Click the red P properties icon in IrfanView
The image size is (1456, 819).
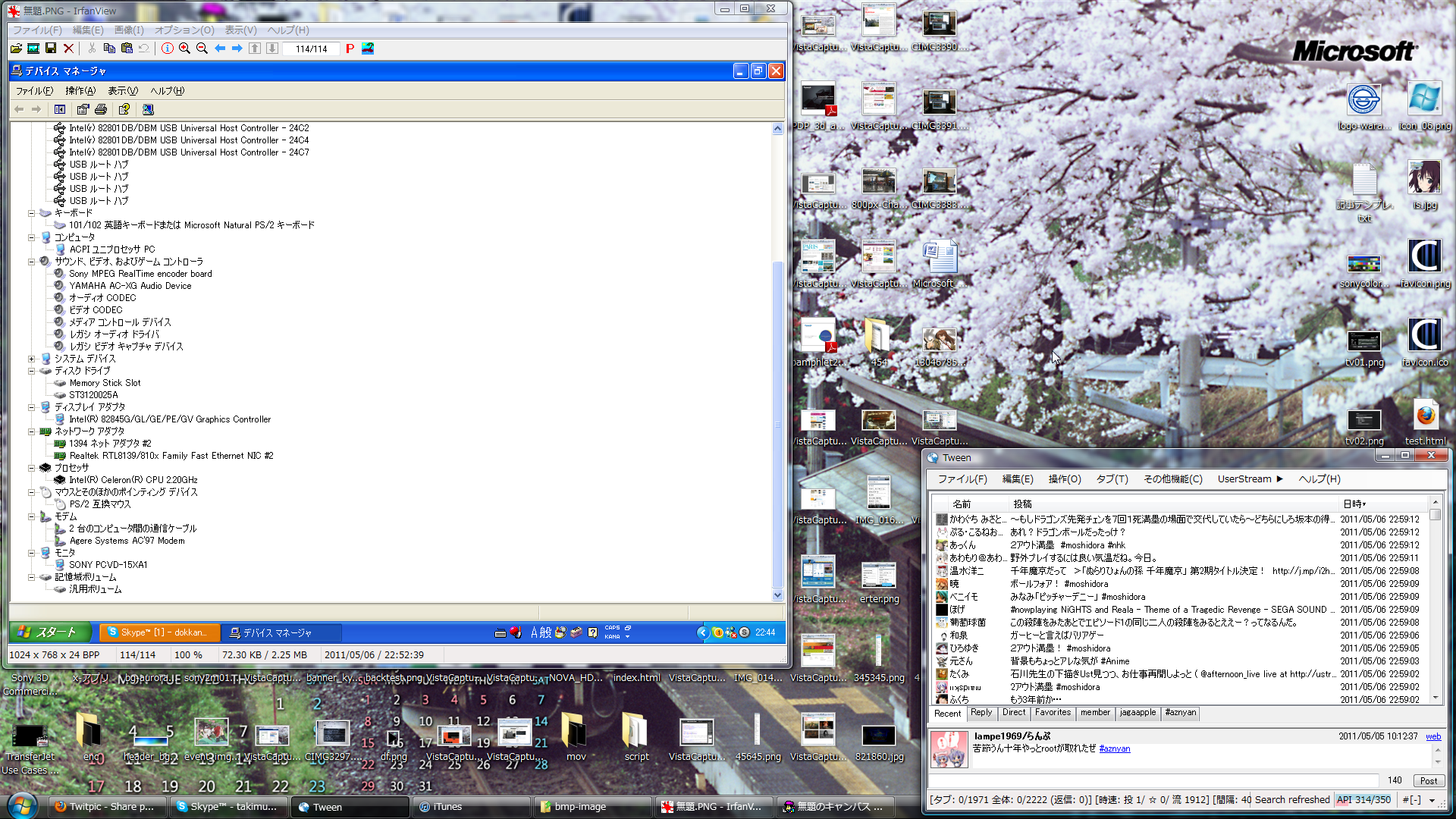350,49
